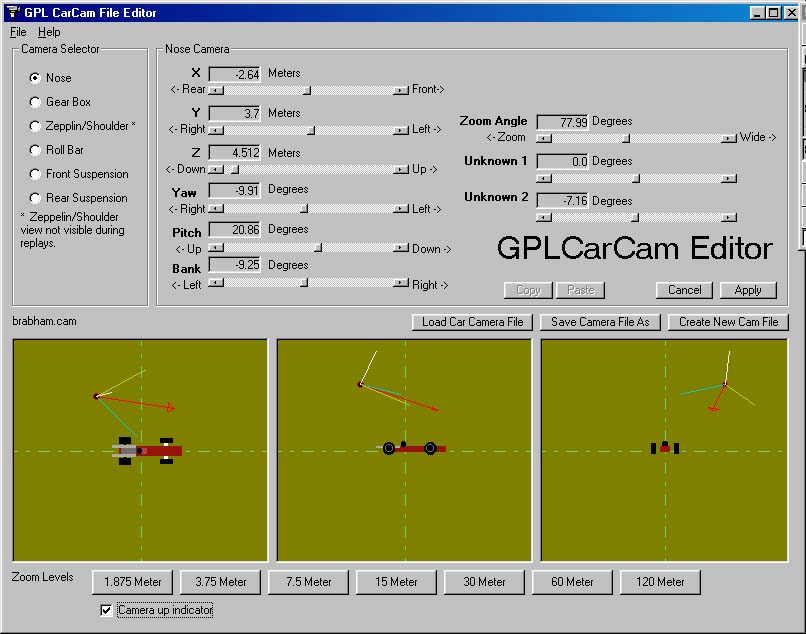
Task: Click the Bank degrees input field
Action: pyautogui.click(x=235, y=266)
